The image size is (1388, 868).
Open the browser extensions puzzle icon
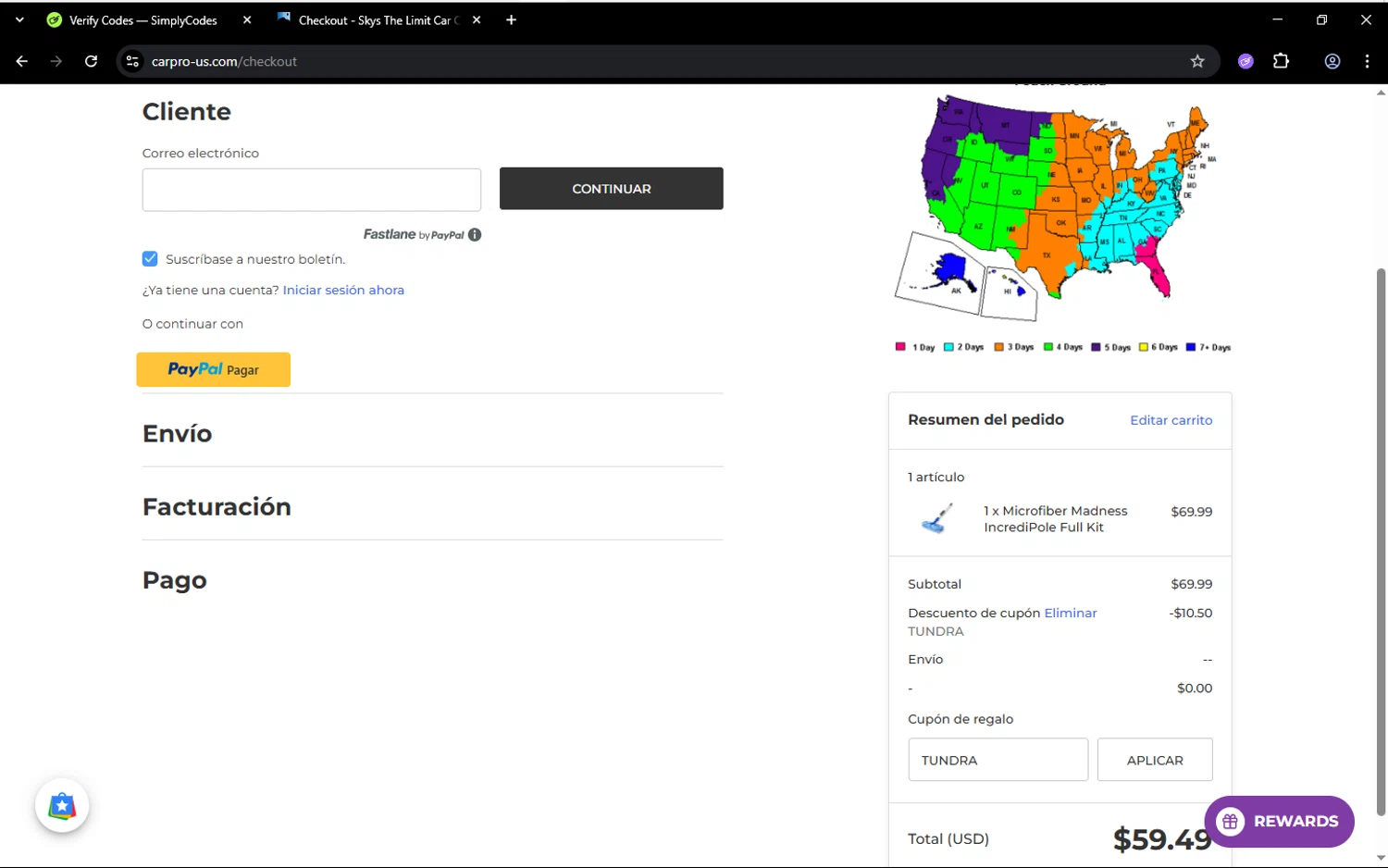(x=1281, y=61)
